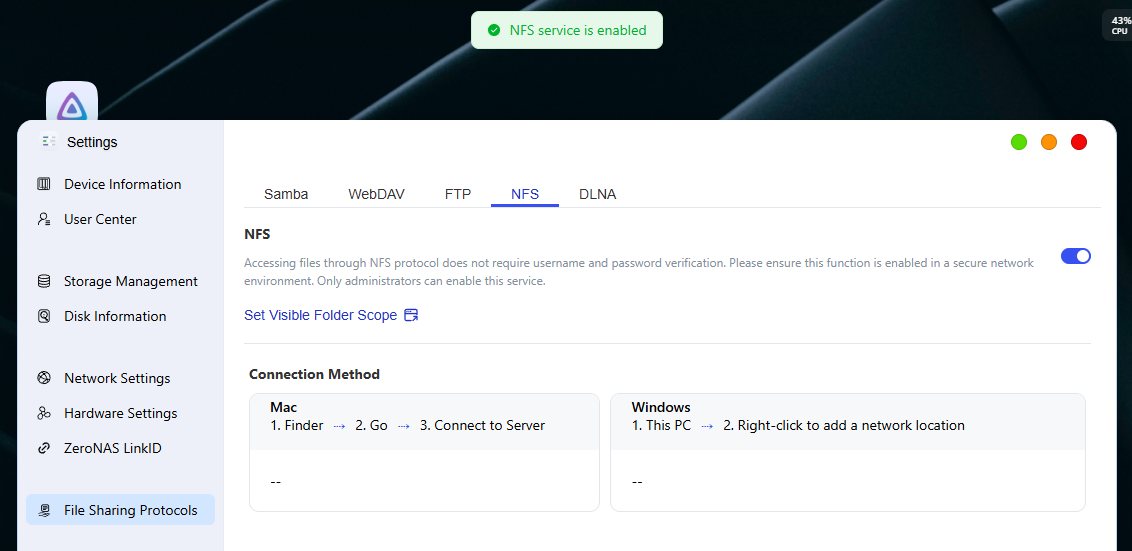Screen dimensions: 1132x551
Task: Open Storage Management section
Action: point(121,281)
